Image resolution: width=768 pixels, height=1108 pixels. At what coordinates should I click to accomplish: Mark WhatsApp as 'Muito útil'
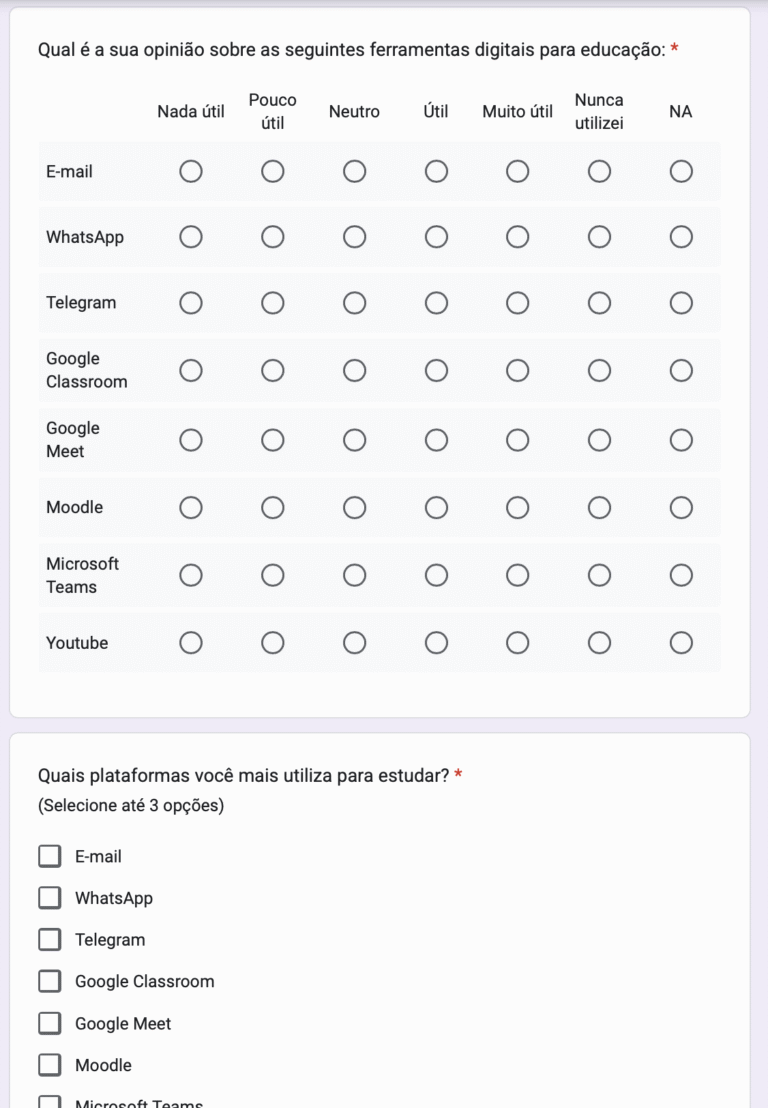pos(517,237)
